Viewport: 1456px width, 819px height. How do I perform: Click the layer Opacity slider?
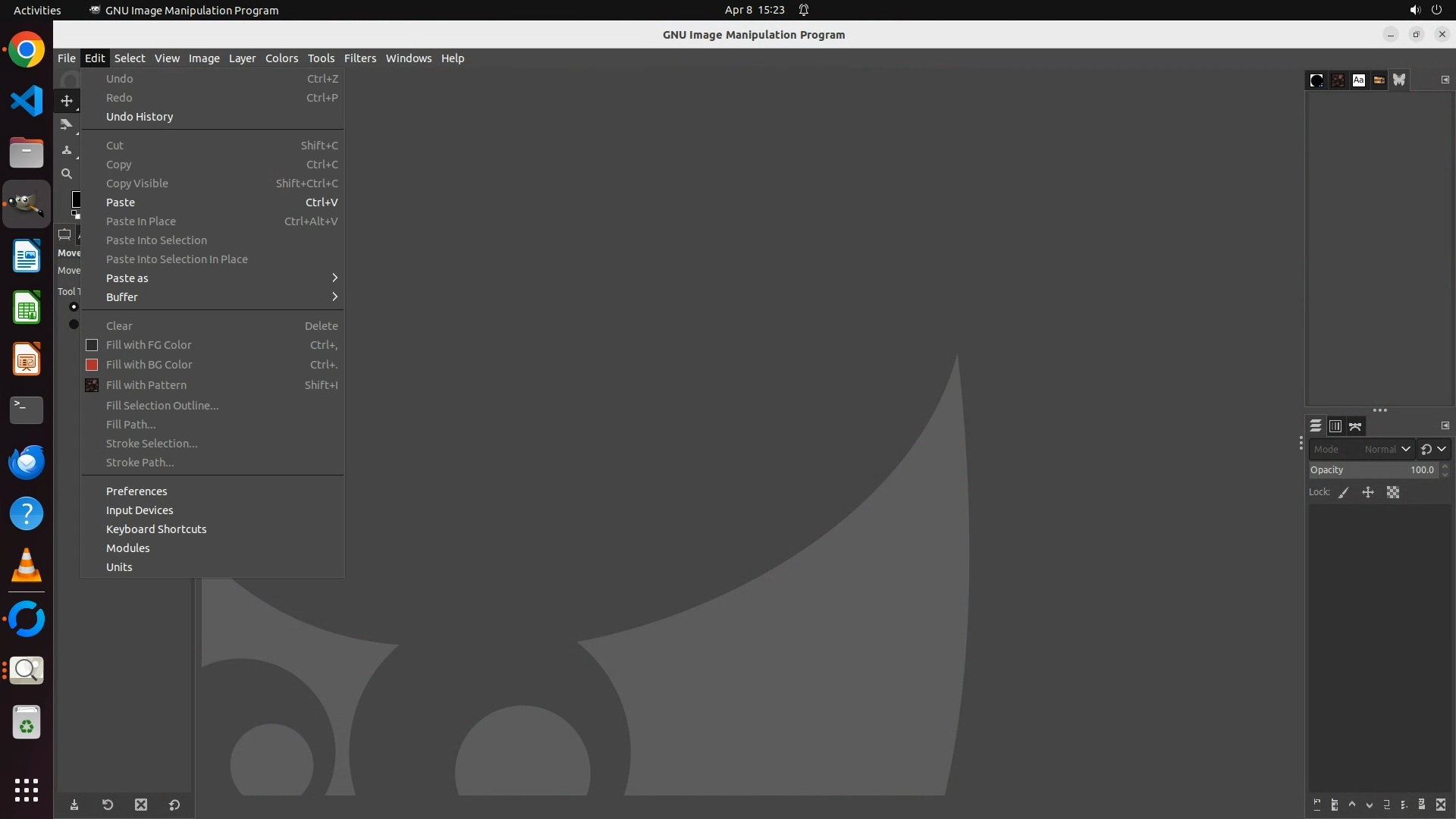[1365, 470]
